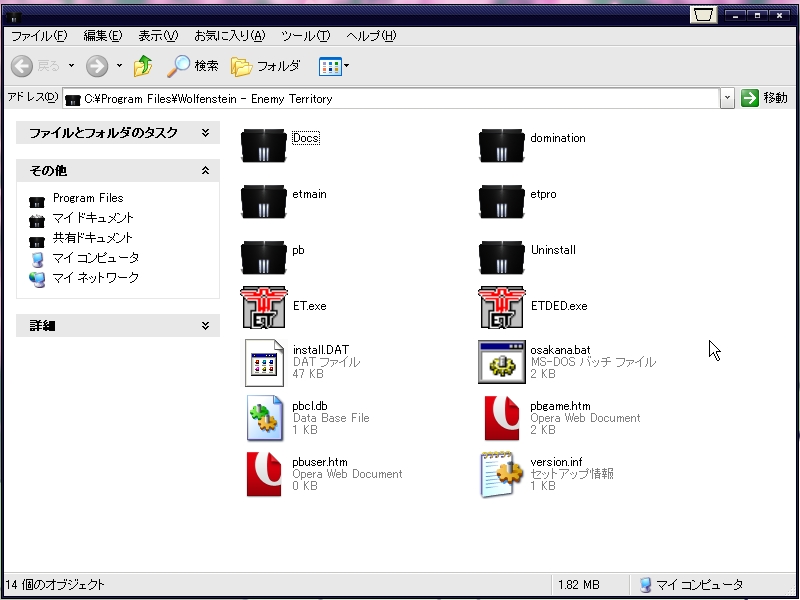Select the ETDED.exe file name label
The image size is (800, 600).
pos(559,306)
